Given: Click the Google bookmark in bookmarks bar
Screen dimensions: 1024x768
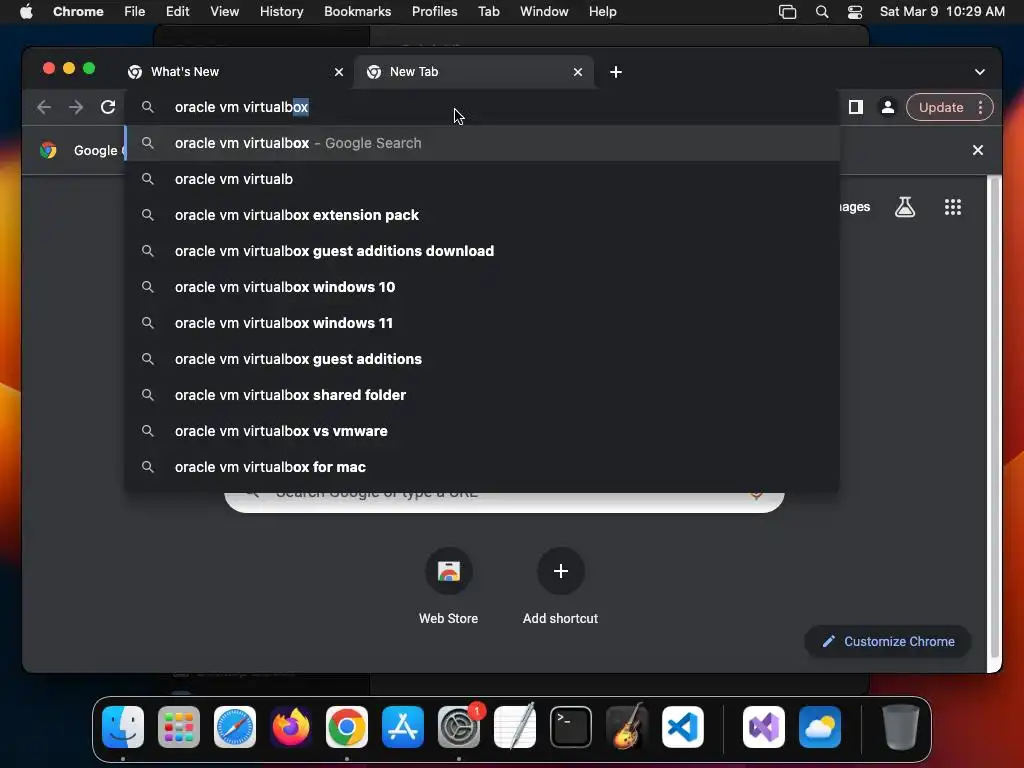Looking at the screenshot, I should pyautogui.click(x=82, y=150).
